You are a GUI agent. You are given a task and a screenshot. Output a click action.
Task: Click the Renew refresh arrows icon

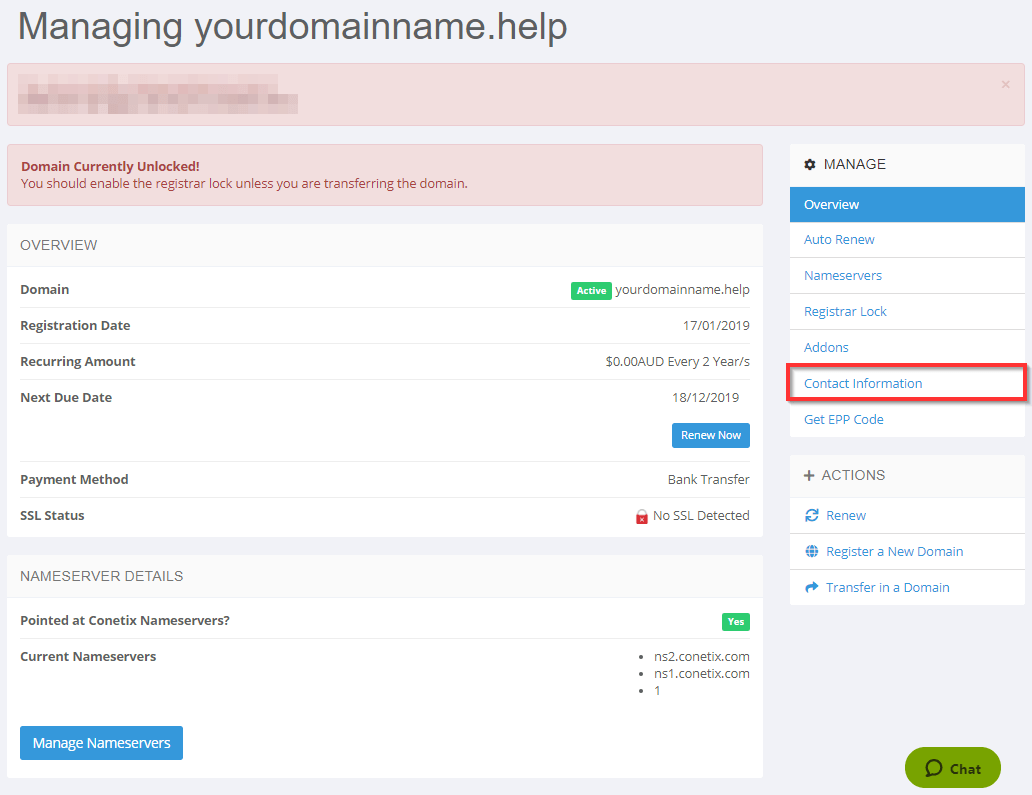point(812,516)
